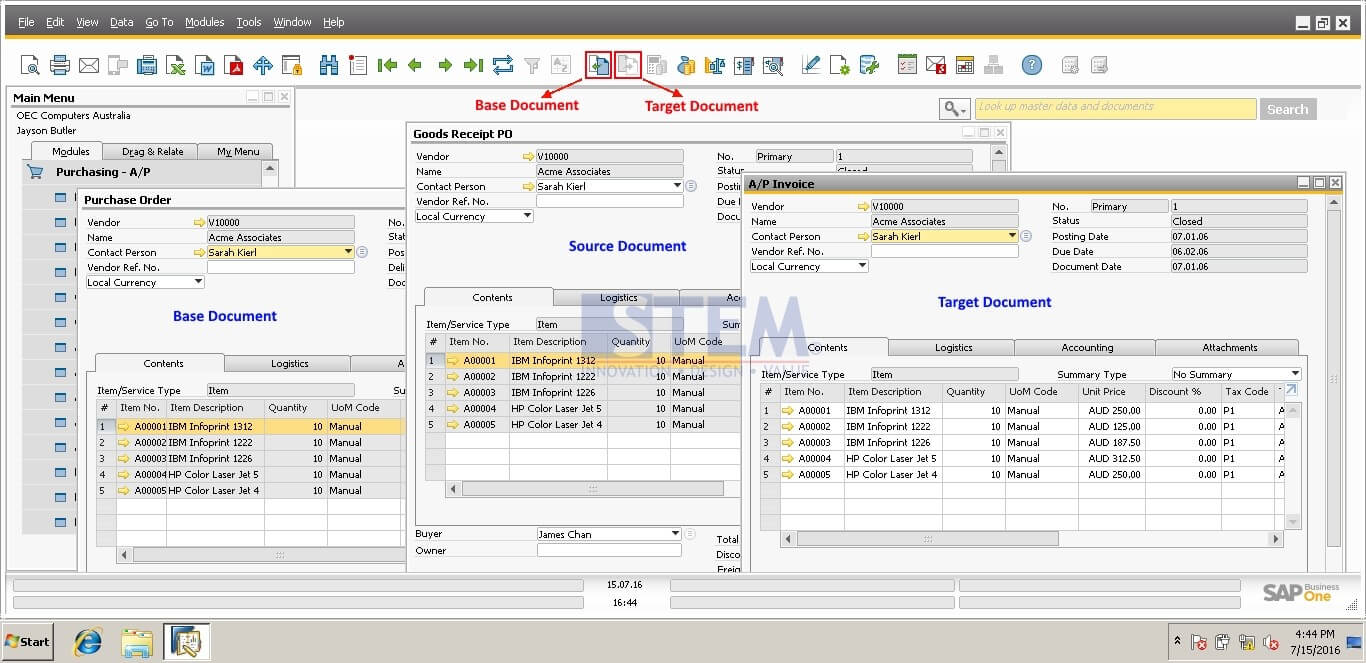
Task: Click Vendor Ref. No. field in A/P Invoice
Action: pos(944,252)
